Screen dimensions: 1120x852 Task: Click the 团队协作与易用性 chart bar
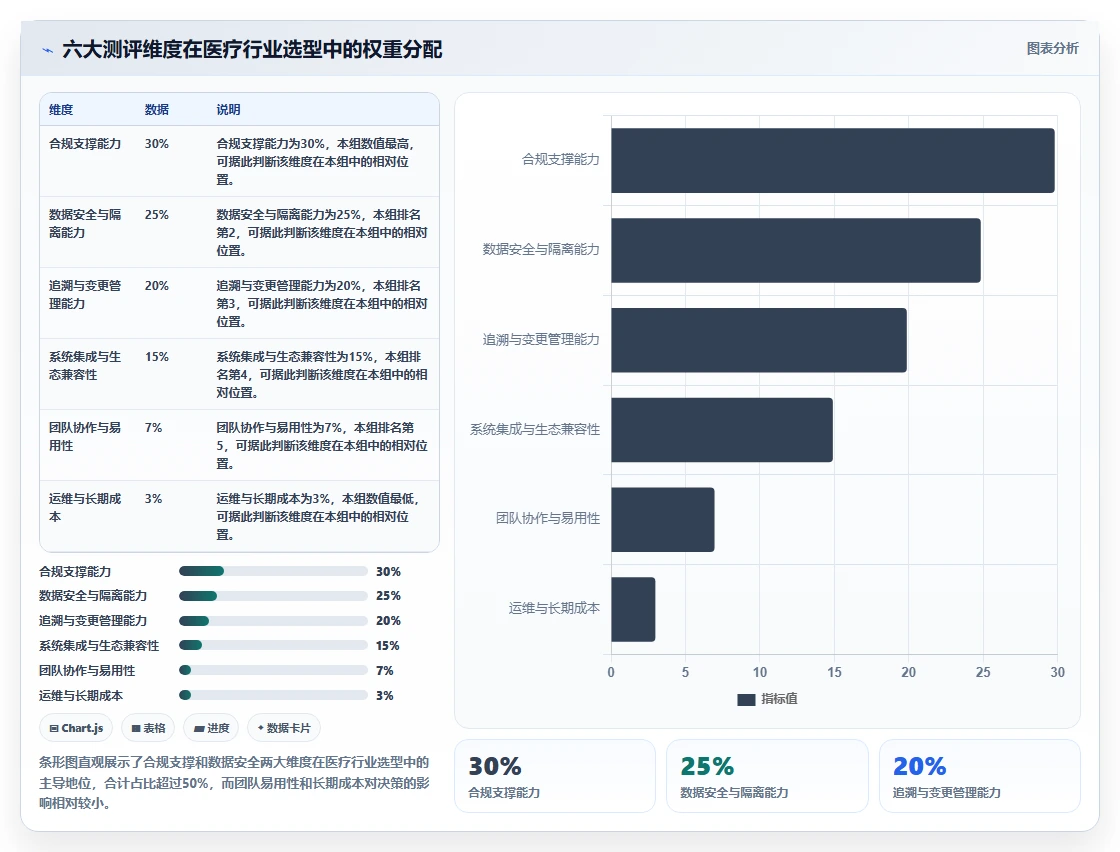[x=663, y=520]
